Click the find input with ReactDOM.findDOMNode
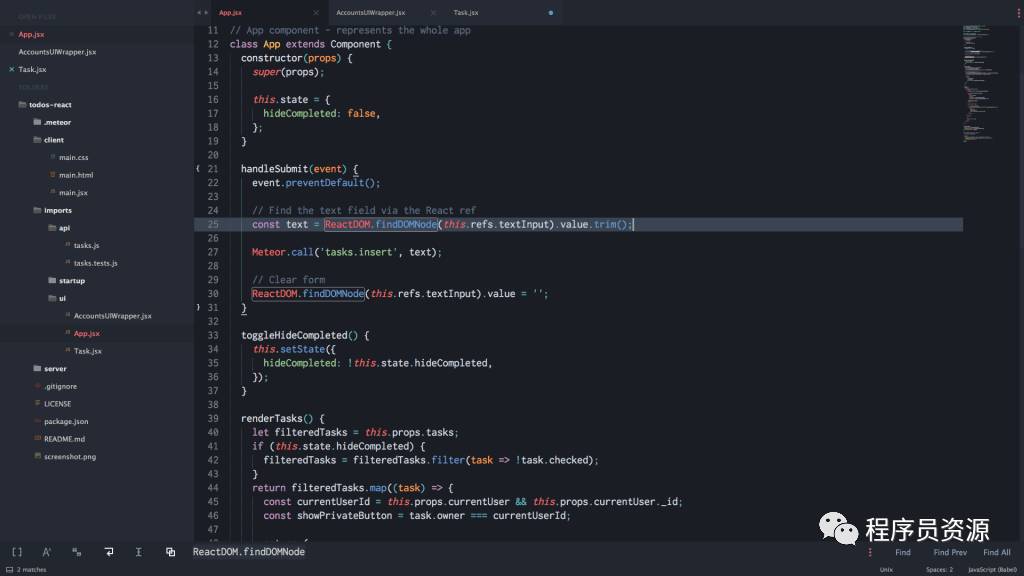Screen dimensions: 1024x576 pyautogui.click(x=526, y=552)
